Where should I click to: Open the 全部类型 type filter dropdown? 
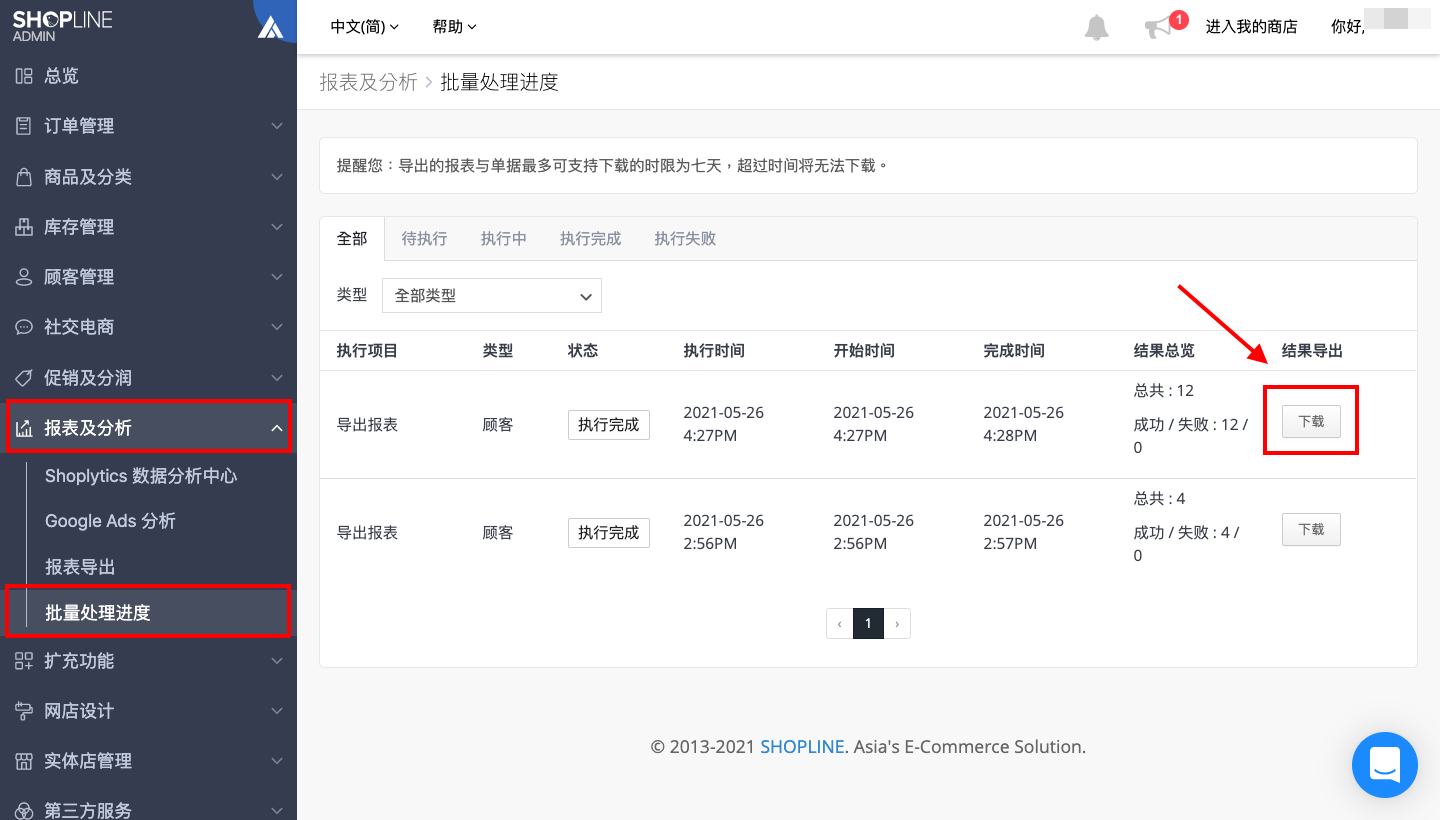coord(492,296)
